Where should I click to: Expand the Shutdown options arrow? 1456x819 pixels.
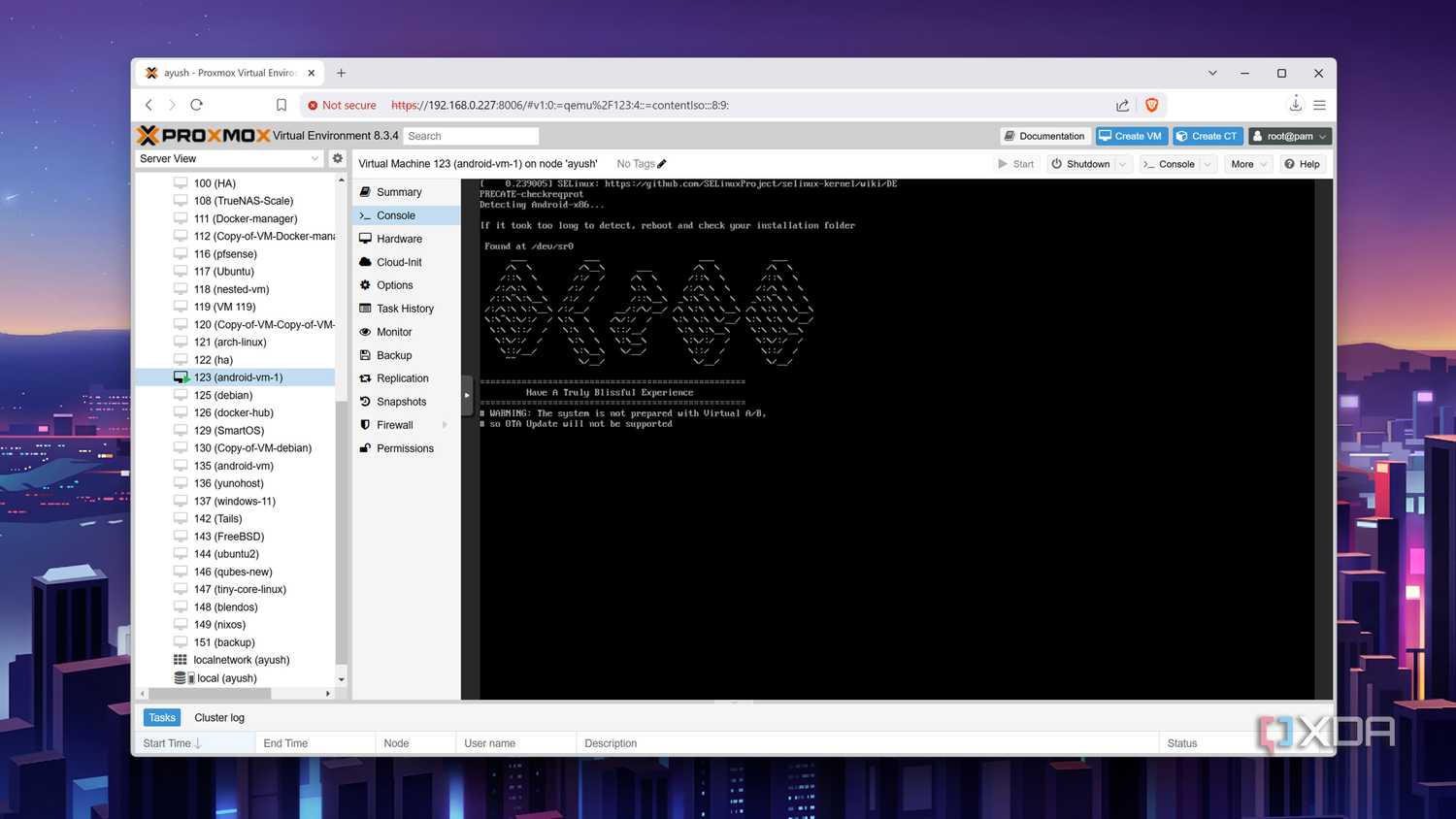point(1123,164)
